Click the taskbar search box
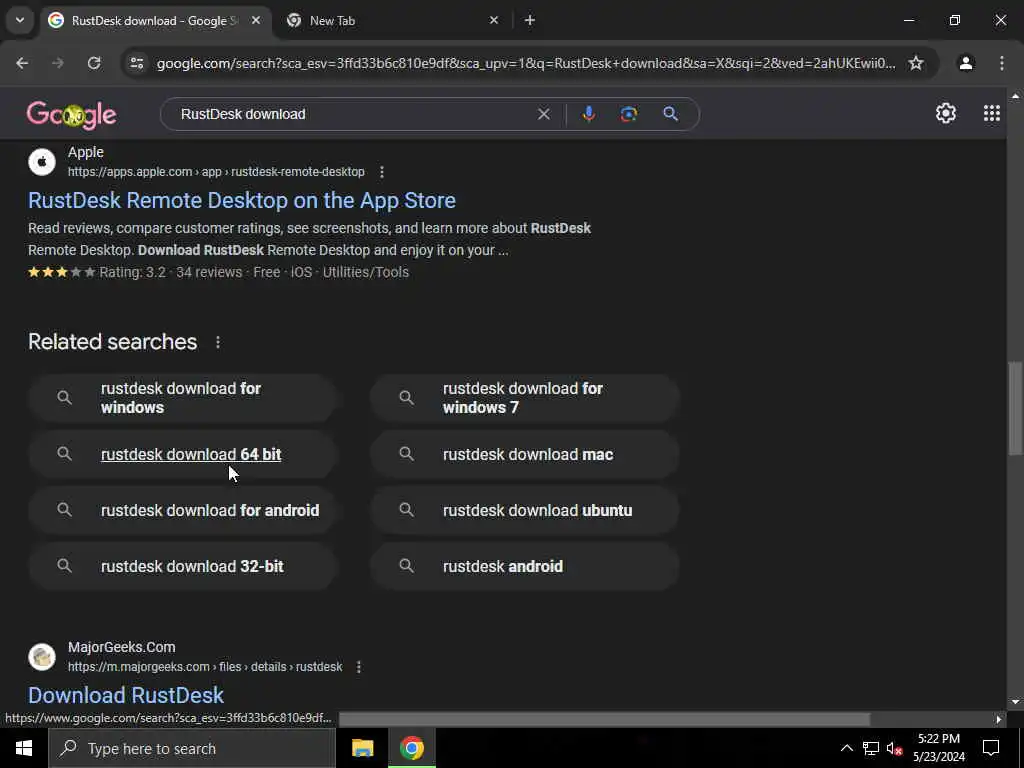Screen dimensions: 1024x768 click(x=192, y=748)
